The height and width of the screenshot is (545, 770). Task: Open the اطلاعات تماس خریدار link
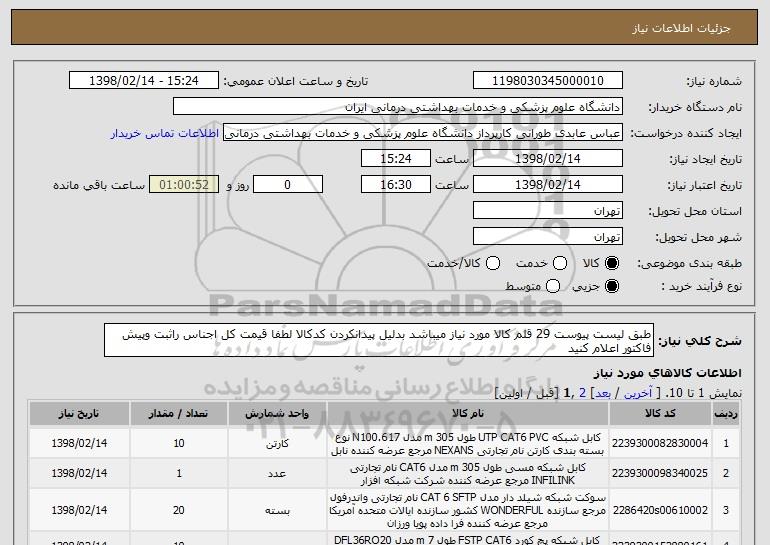point(165,133)
